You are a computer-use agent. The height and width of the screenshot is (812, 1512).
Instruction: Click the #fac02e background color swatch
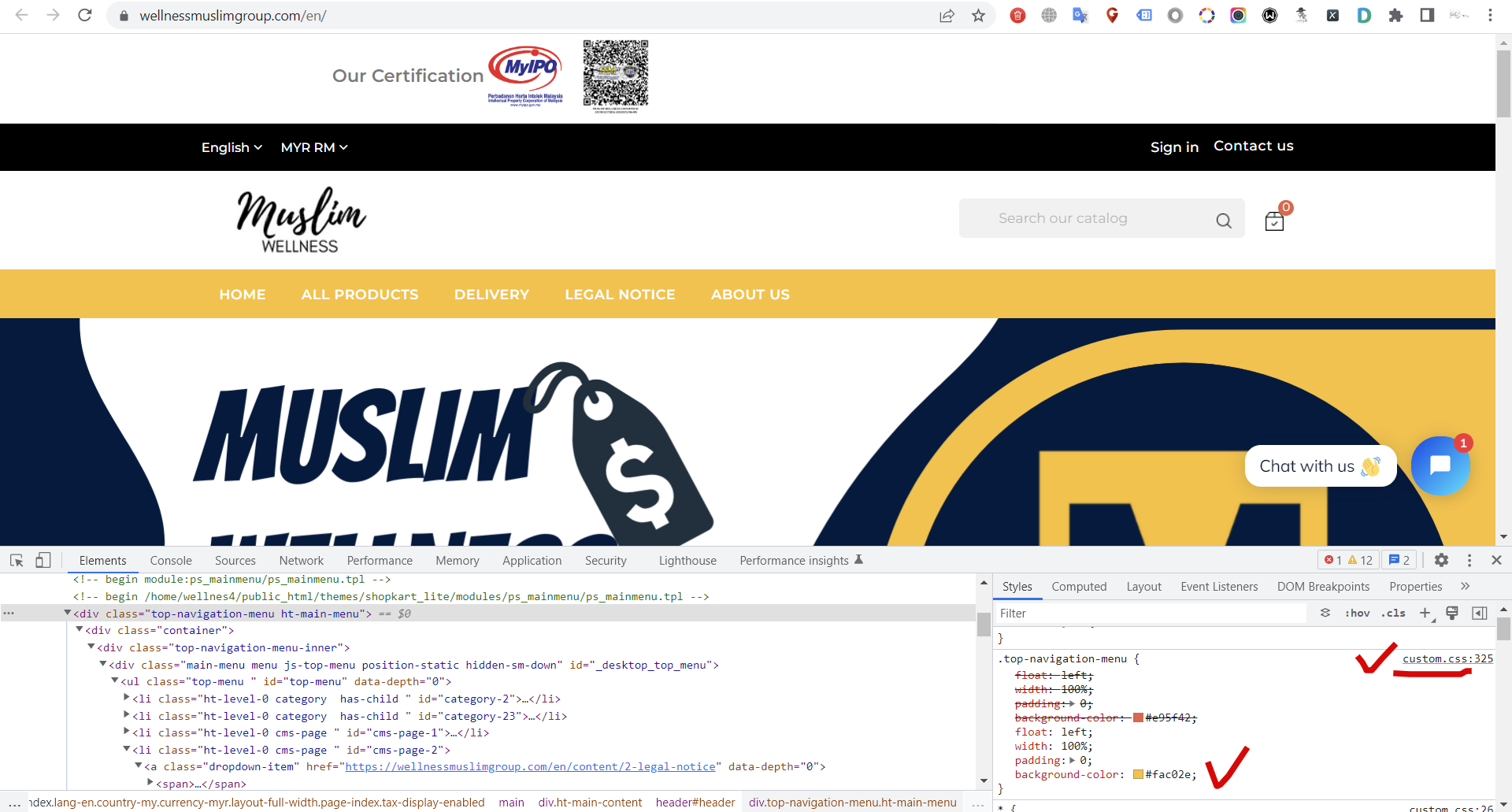pos(1138,775)
